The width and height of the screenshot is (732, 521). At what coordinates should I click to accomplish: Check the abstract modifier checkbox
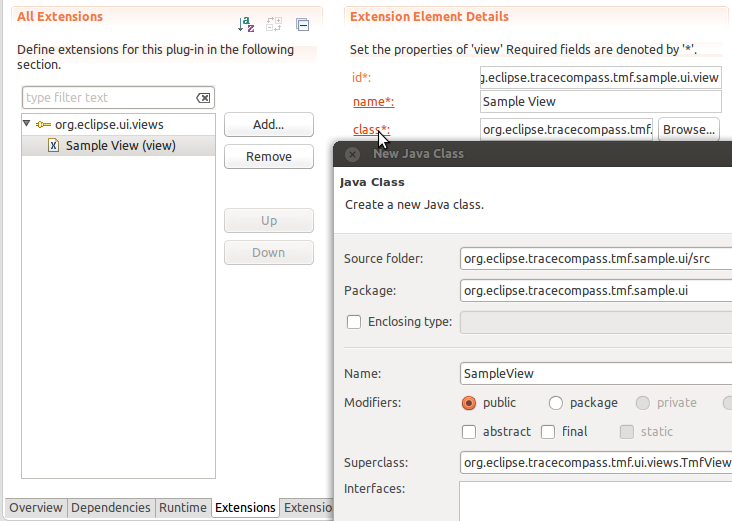point(469,432)
